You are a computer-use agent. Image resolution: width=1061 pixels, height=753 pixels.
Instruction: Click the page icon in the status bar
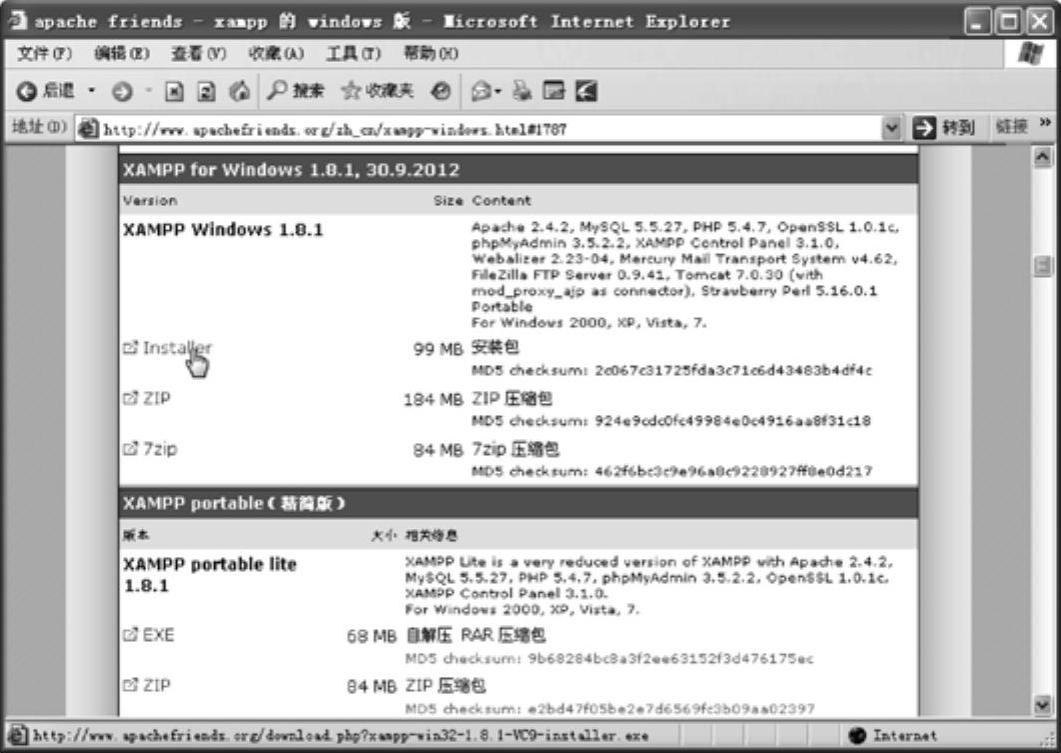point(18,735)
